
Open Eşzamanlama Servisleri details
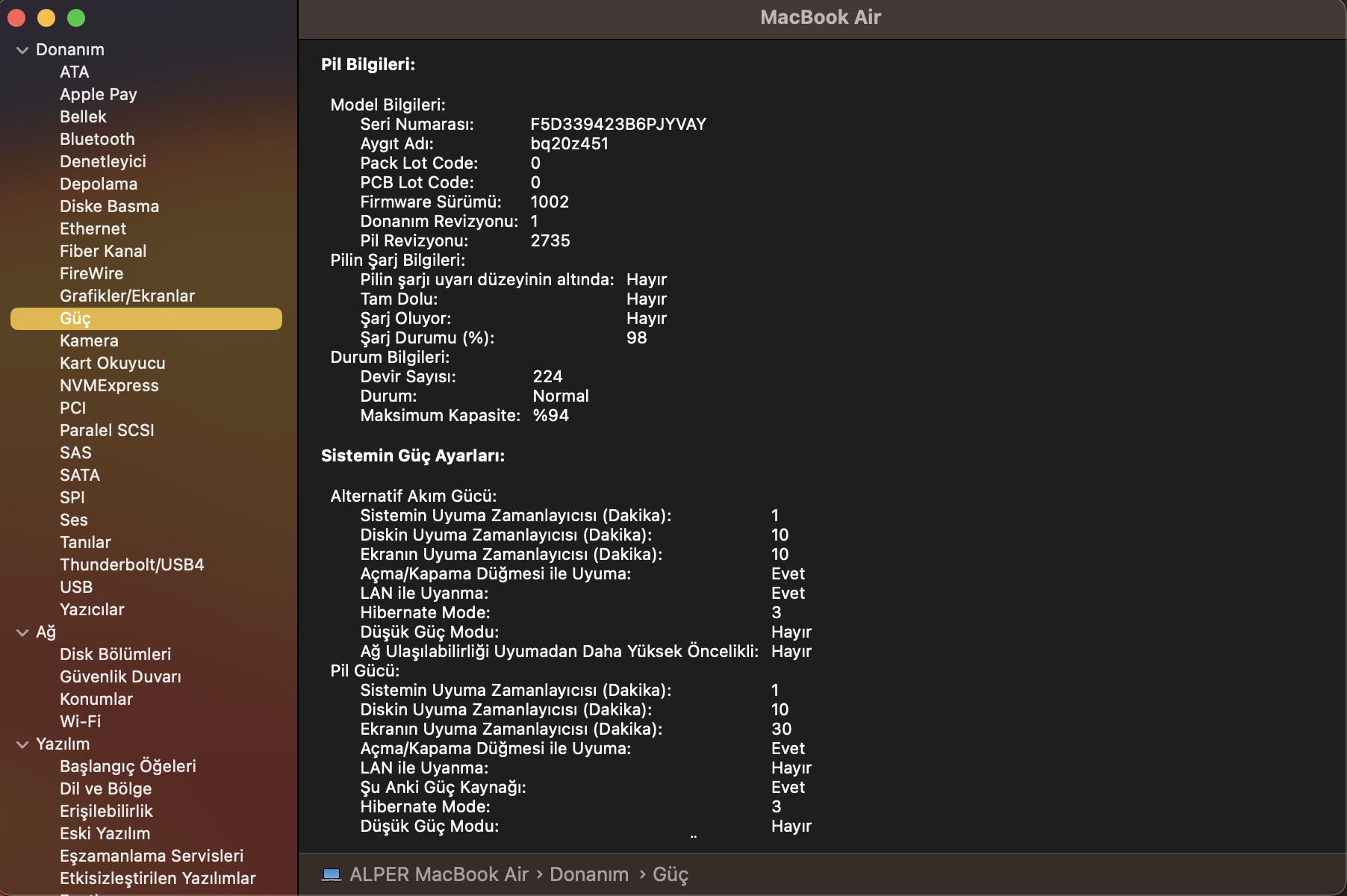[x=152, y=856]
